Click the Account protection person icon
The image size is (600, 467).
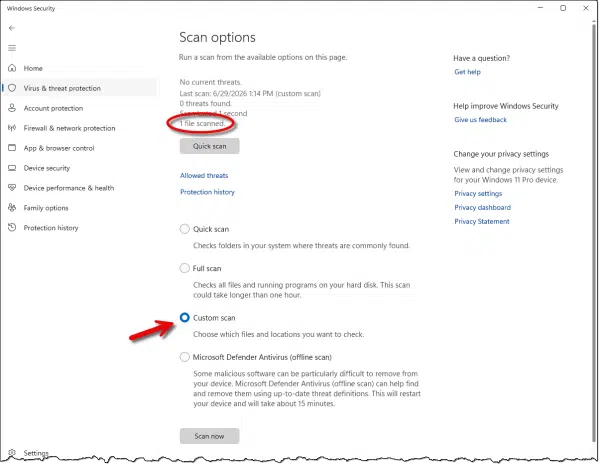pyautogui.click(x=12, y=108)
